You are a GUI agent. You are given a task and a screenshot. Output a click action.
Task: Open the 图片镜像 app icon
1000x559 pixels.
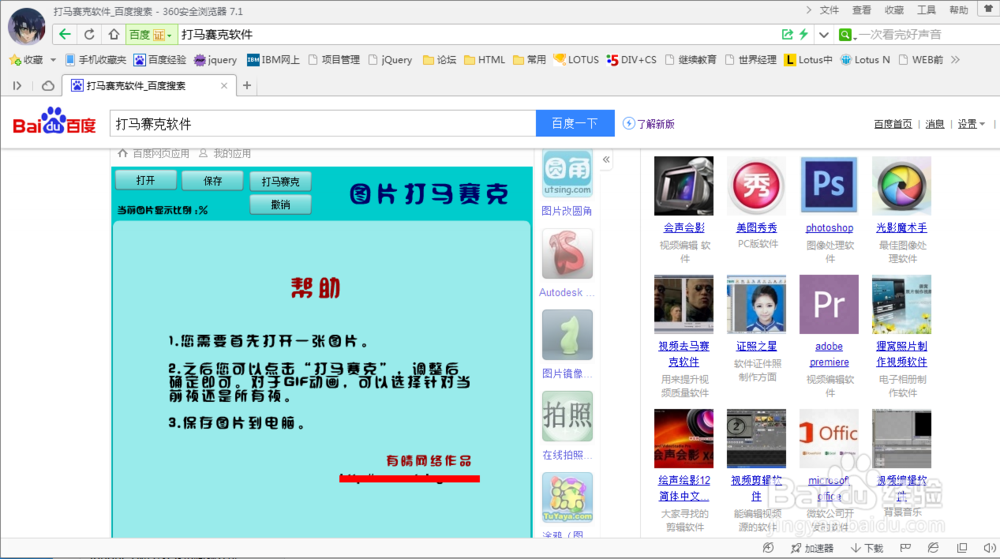point(567,335)
